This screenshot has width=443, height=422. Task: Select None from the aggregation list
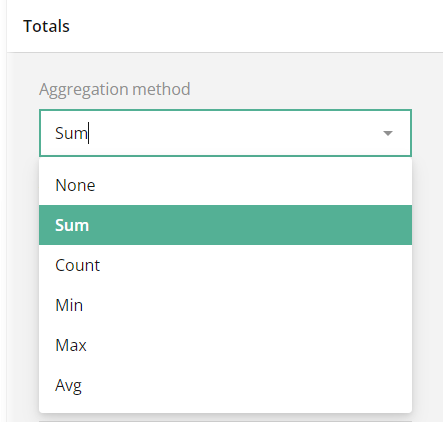click(225, 185)
